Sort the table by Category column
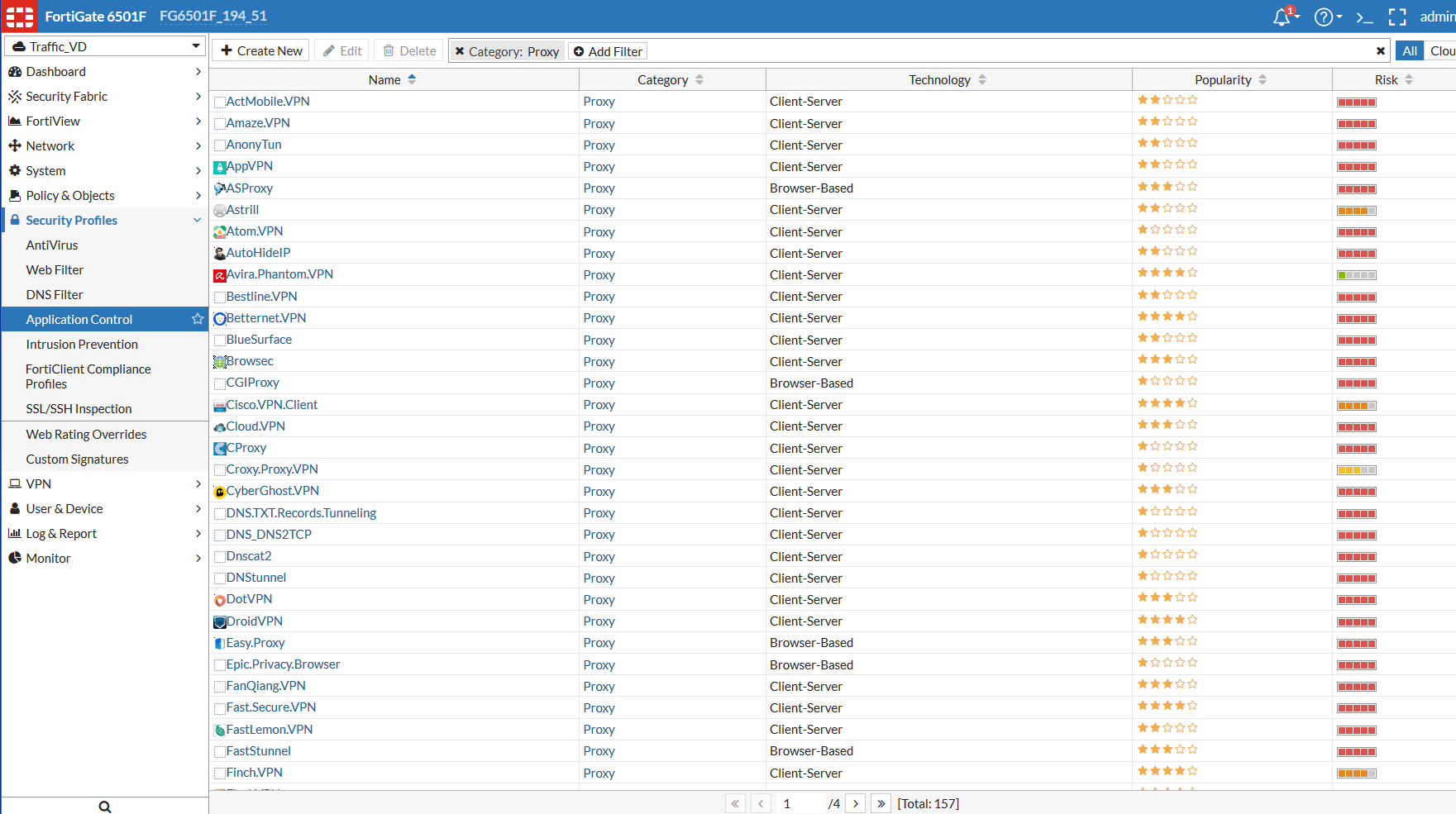 click(x=671, y=80)
